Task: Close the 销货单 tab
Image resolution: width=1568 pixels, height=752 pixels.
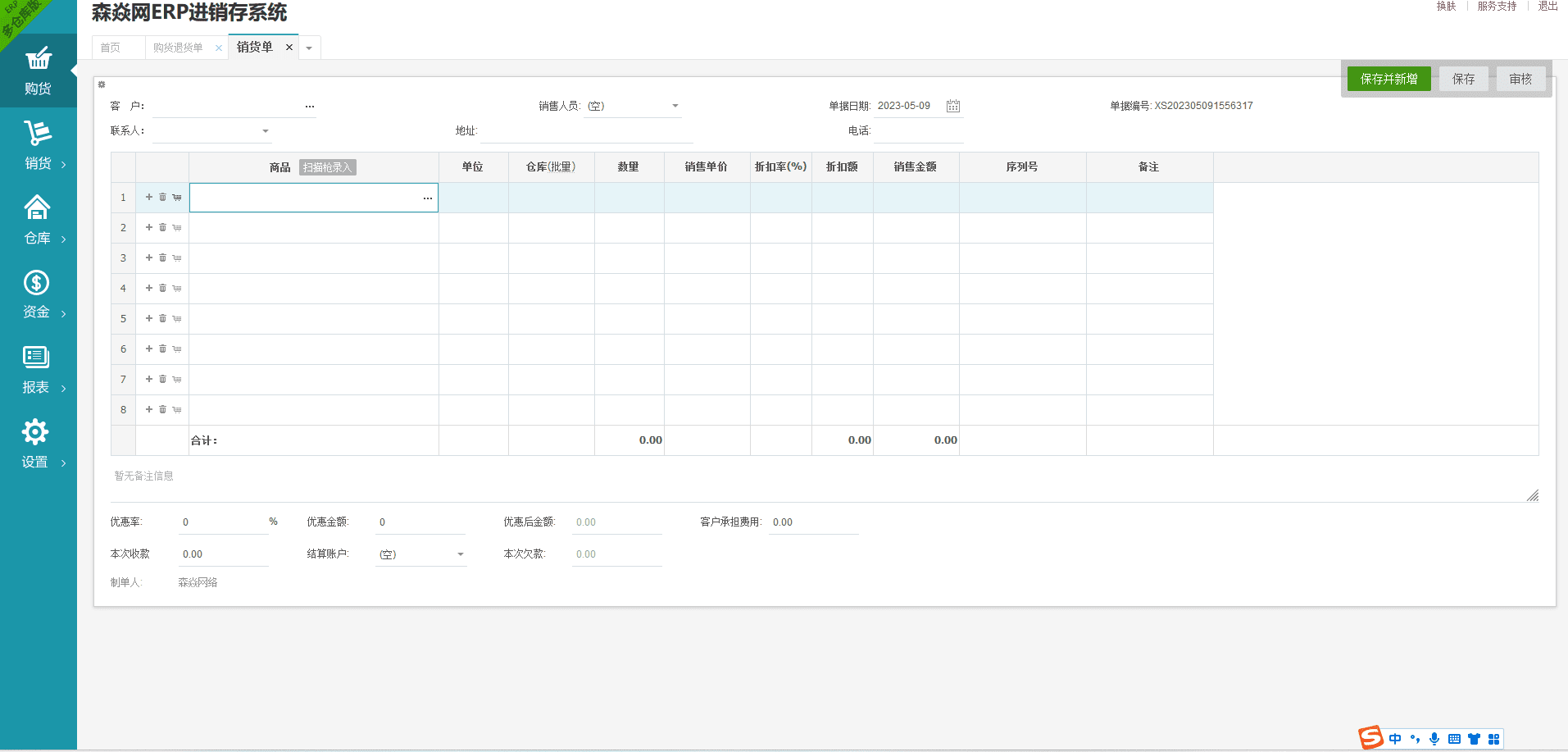Action: [289, 48]
